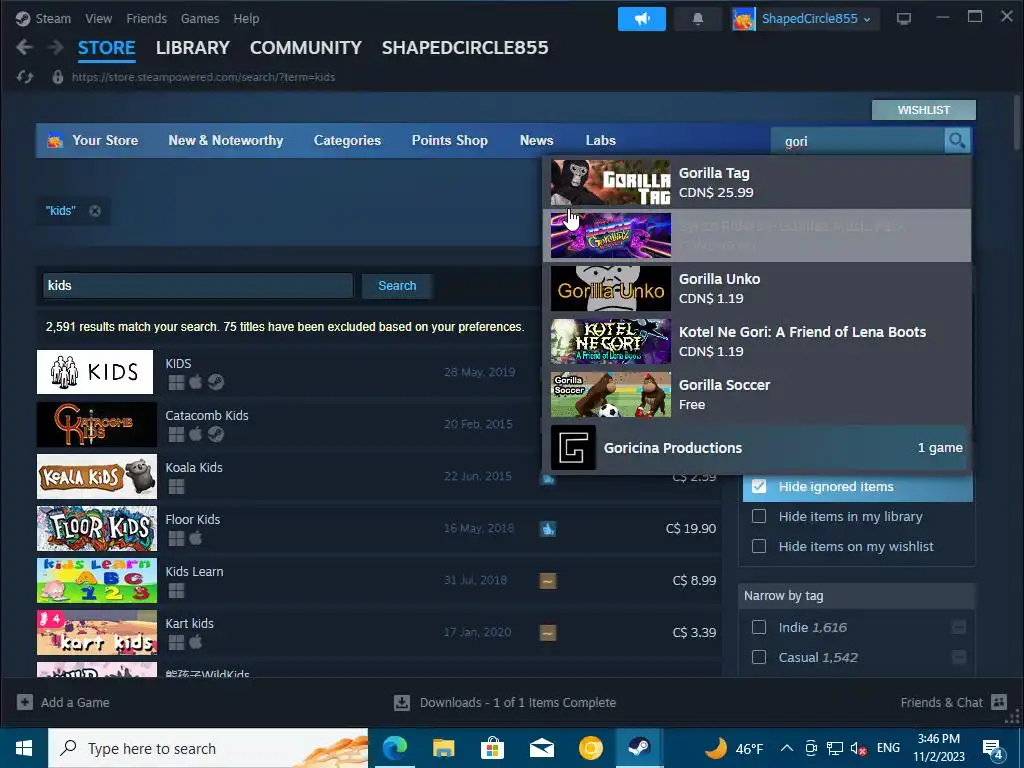Click the review icon for Floor Kids
The image size is (1024, 768).
coord(548,528)
